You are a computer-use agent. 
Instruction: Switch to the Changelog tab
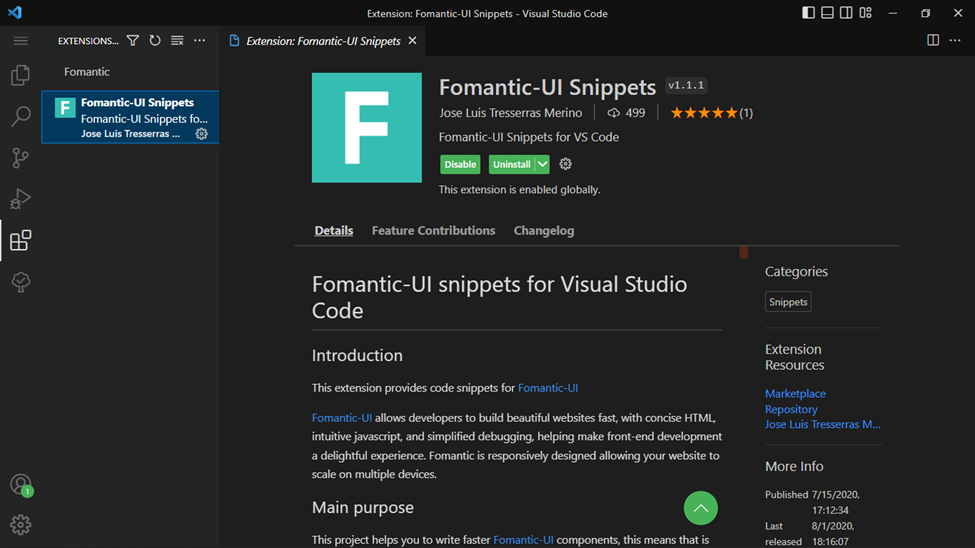pos(544,230)
